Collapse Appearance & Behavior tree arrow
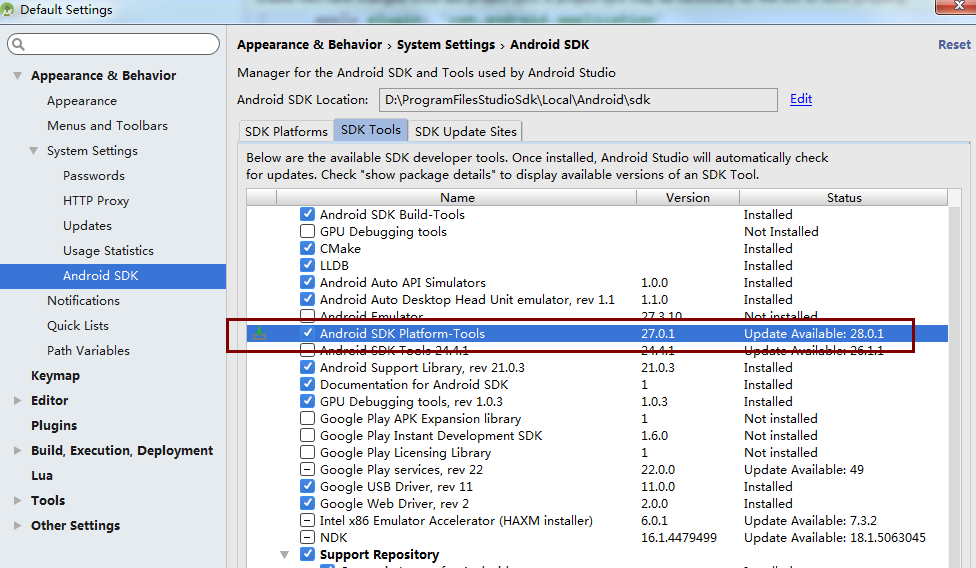This screenshot has height=568, width=976. (x=17, y=76)
